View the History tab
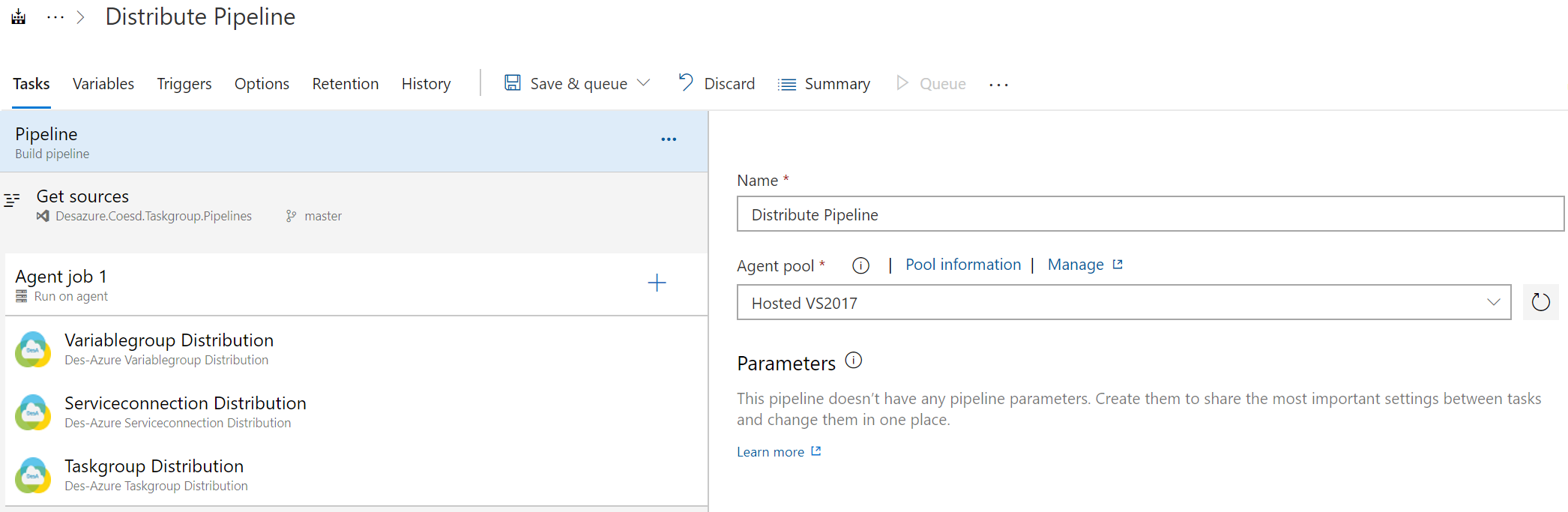The height and width of the screenshot is (512, 1568). 426,84
